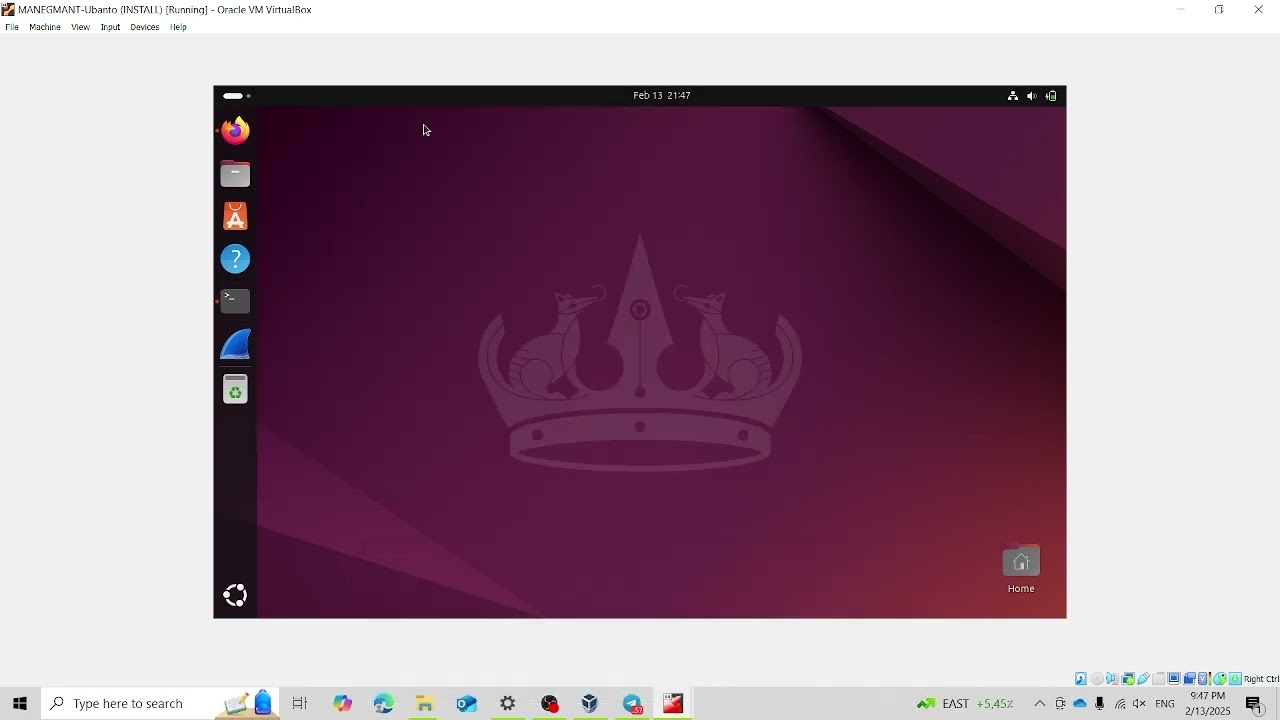Launch Copilot from the taskbar
Image resolution: width=1280 pixels, height=720 pixels.
coord(343,704)
